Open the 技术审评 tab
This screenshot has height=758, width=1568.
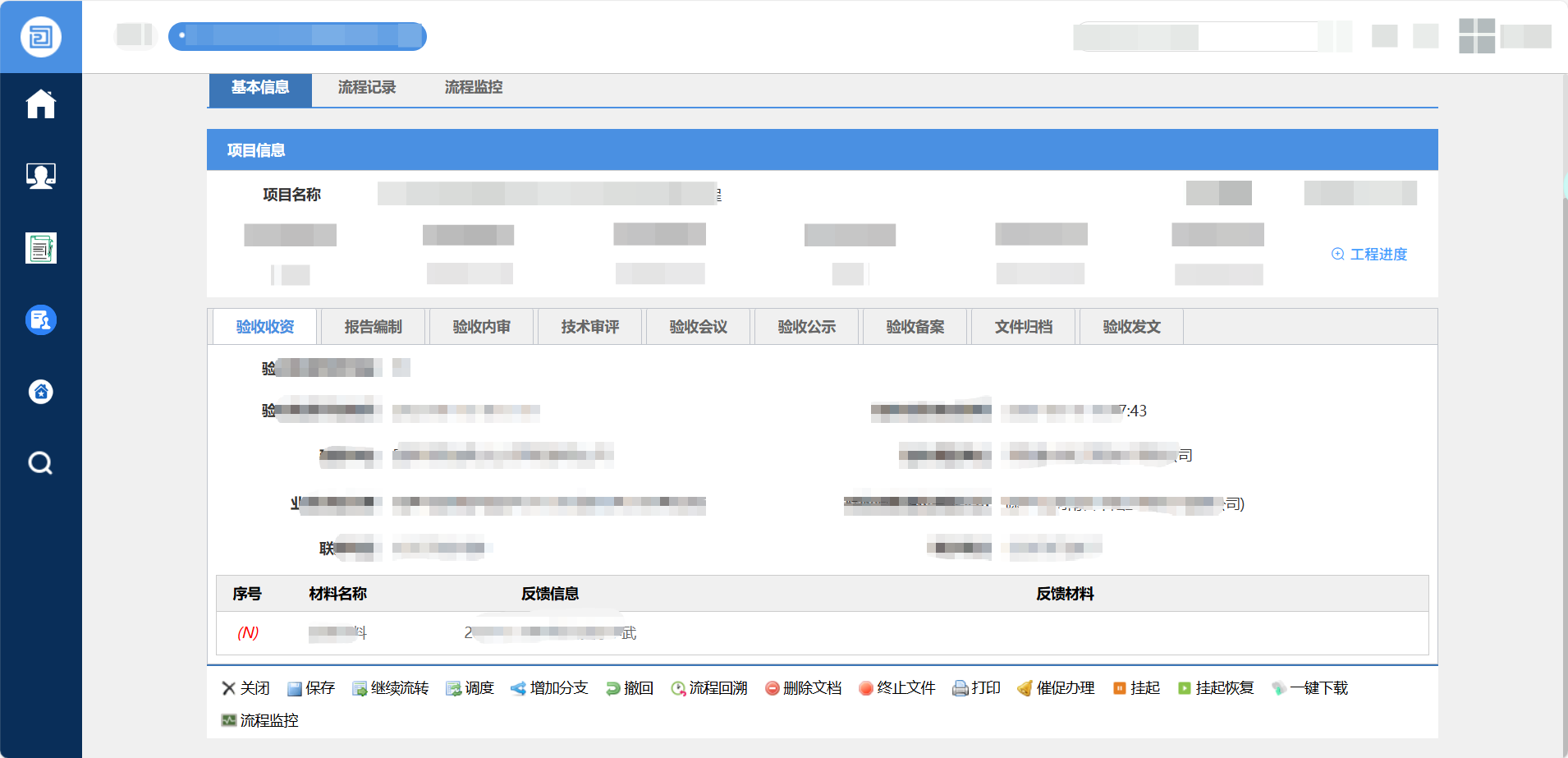click(x=589, y=326)
